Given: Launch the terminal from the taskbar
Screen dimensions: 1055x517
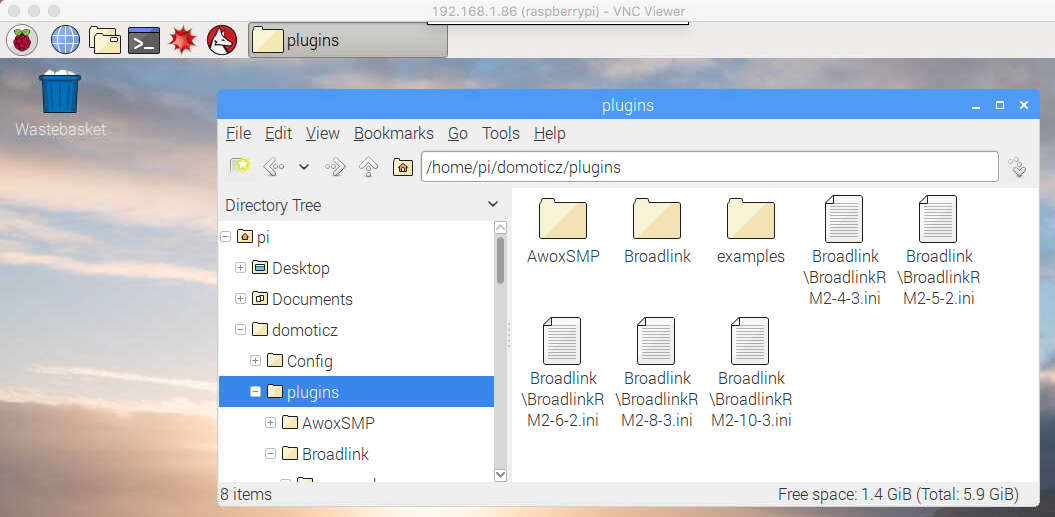Looking at the screenshot, I should point(144,40).
